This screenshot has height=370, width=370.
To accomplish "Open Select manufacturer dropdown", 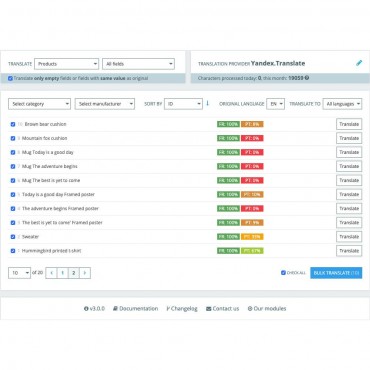I will pos(105,104).
